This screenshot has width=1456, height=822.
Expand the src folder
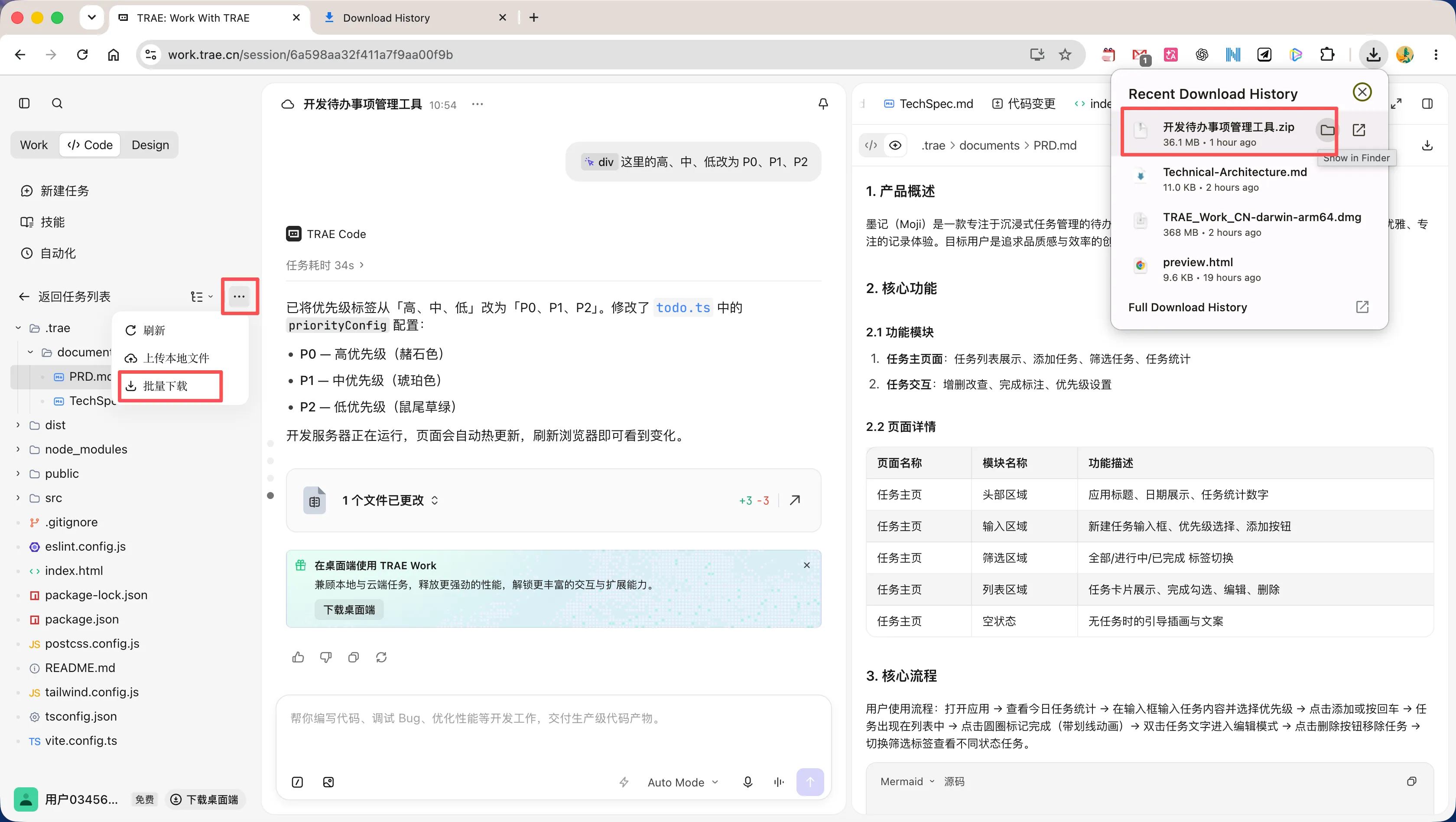click(18, 498)
